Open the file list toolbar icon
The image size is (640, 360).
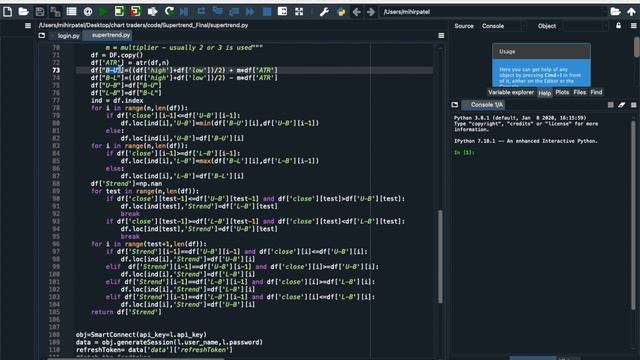(x=71, y=12)
